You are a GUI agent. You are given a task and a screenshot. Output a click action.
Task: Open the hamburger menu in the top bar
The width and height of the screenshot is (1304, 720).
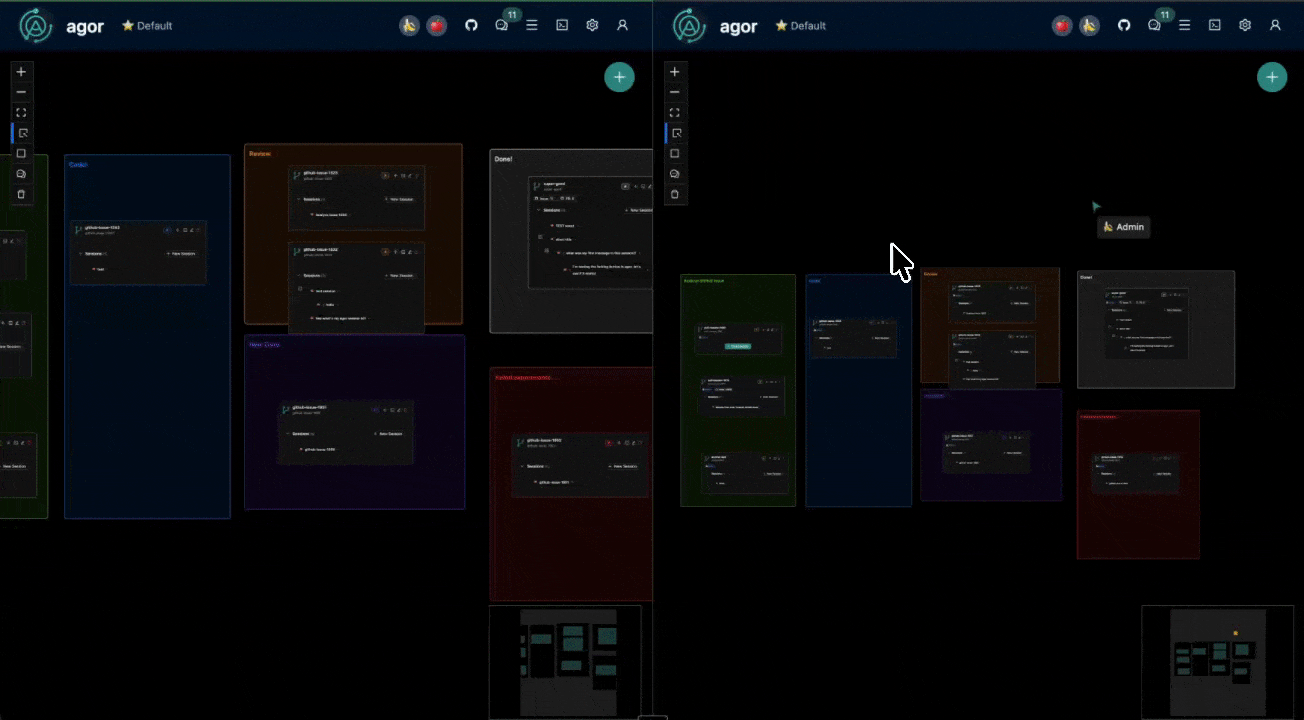click(x=531, y=25)
